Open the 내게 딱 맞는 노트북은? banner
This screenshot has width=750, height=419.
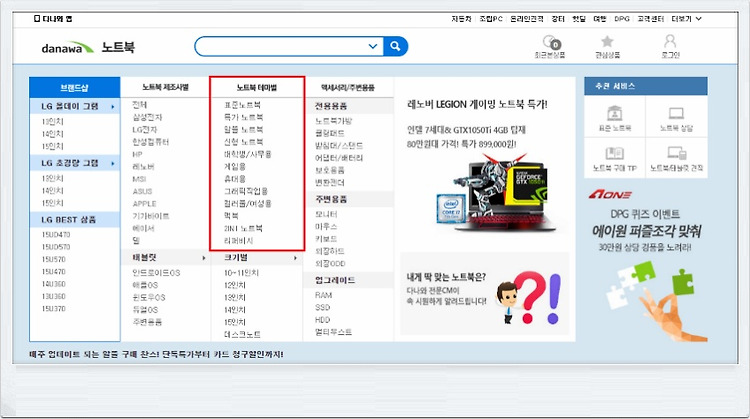point(485,294)
